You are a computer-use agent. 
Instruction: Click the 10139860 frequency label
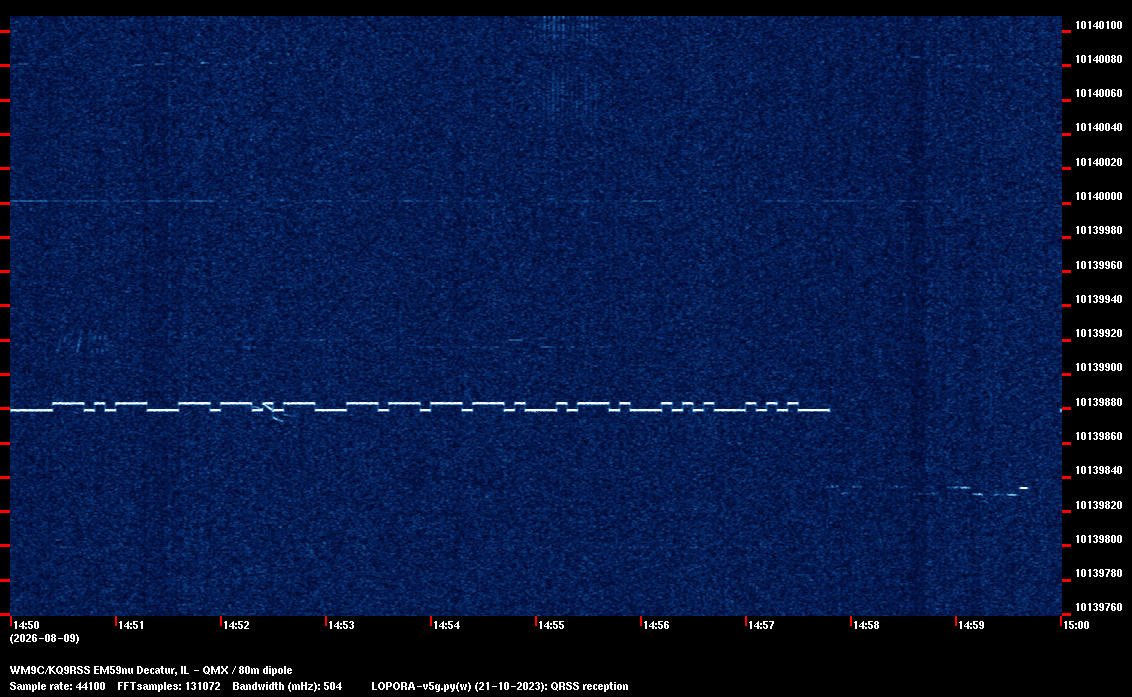(x=1098, y=436)
